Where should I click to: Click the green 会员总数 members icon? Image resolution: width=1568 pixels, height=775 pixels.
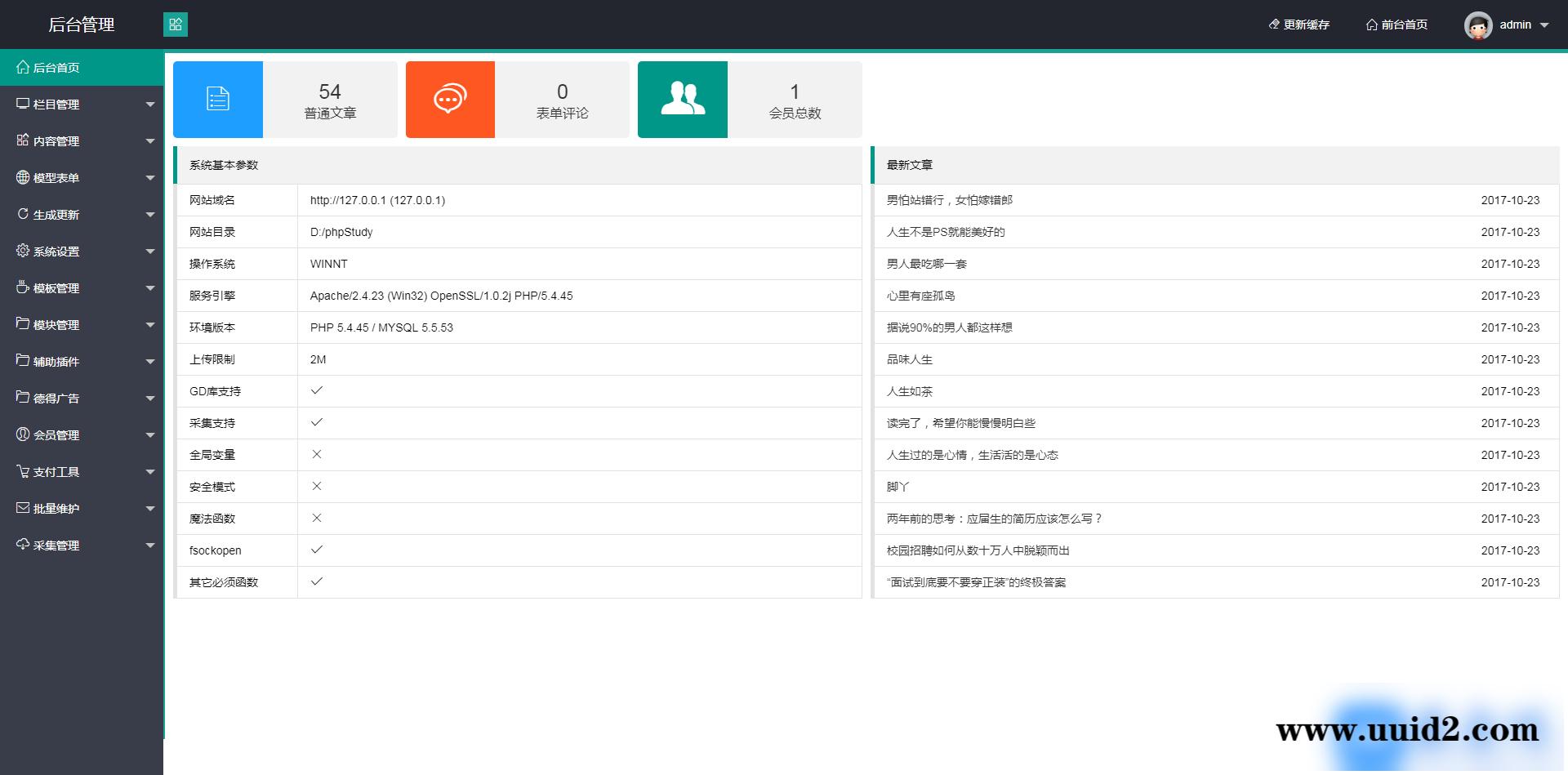[x=683, y=99]
